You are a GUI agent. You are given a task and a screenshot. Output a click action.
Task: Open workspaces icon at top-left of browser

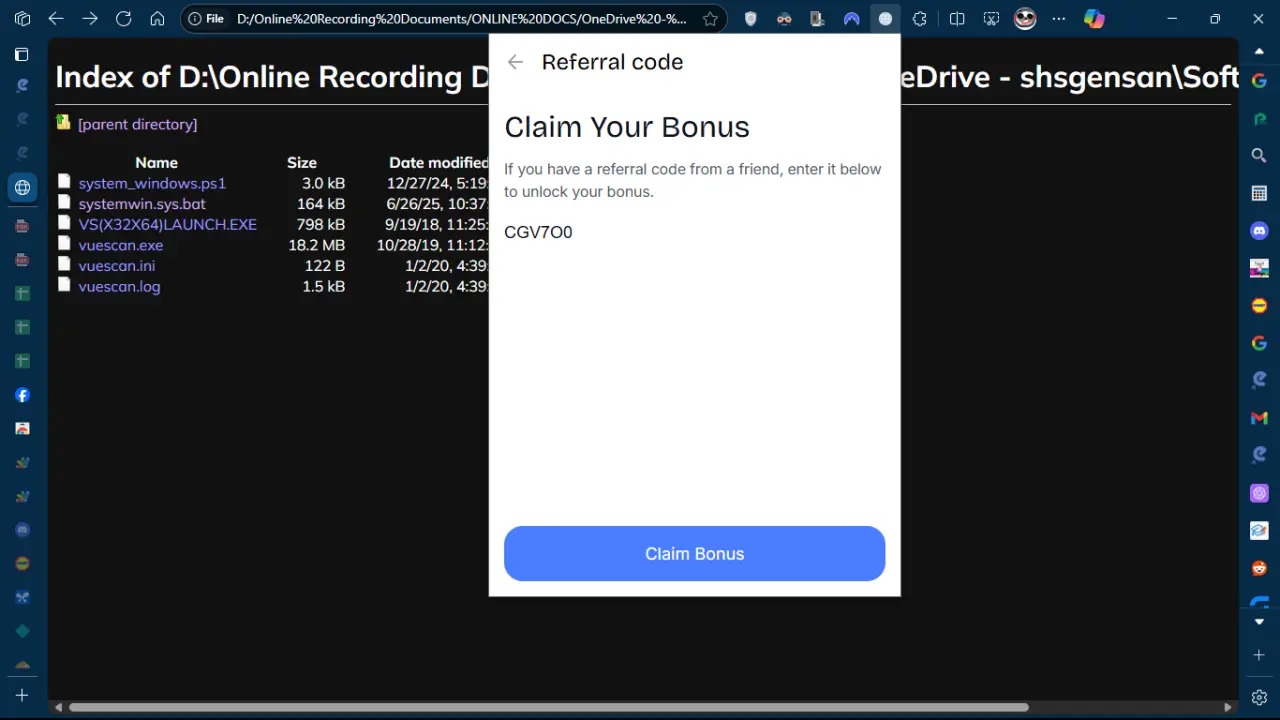22,19
